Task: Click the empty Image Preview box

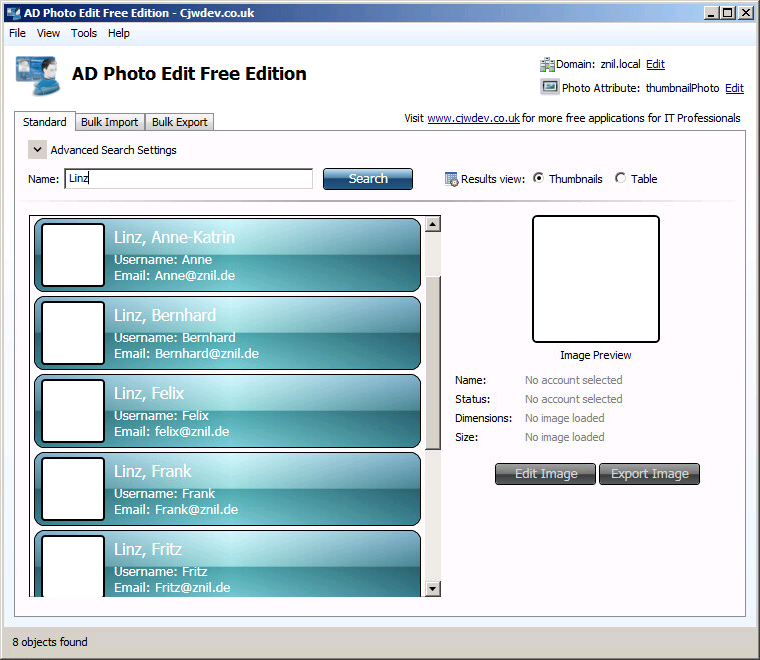Action: (x=595, y=279)
